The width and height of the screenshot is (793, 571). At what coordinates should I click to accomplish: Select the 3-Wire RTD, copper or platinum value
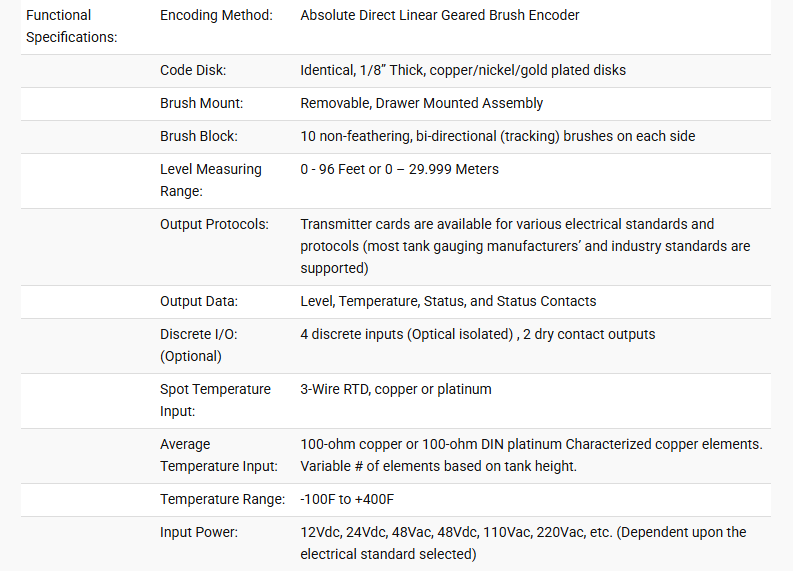coord(395,389)
